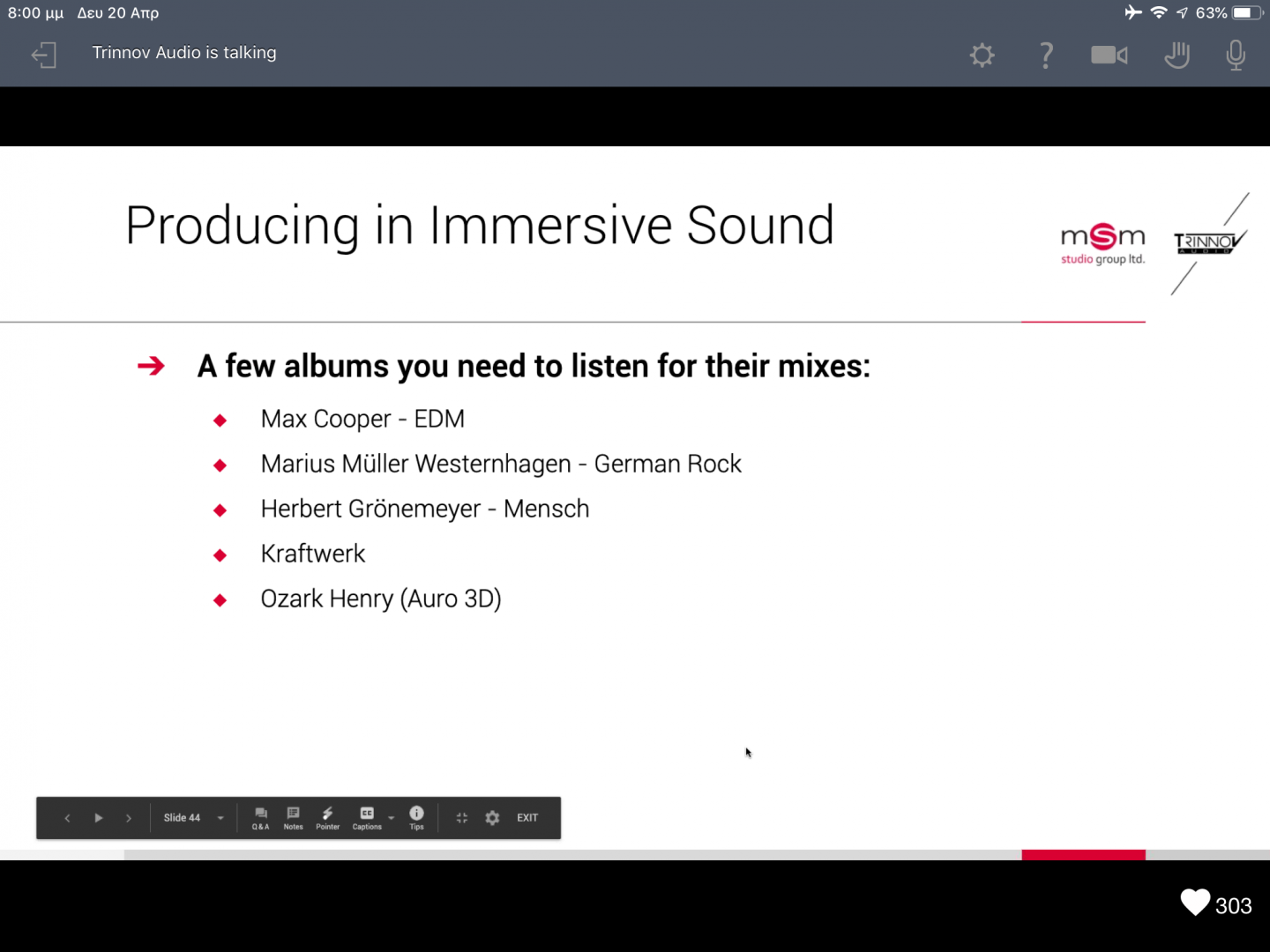1270x952 pixels.
Task: Leave the webinar using the exit icon
Action: click(x=44, y=56)
